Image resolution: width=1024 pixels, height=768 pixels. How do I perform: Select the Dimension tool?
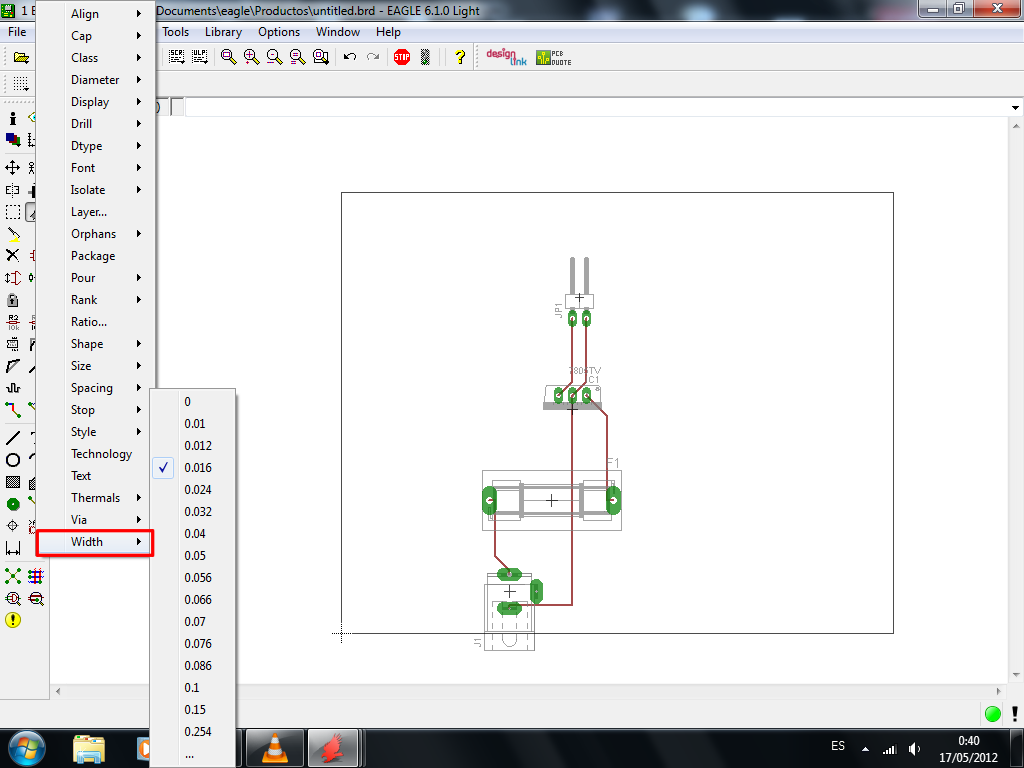tap(12, 548)
